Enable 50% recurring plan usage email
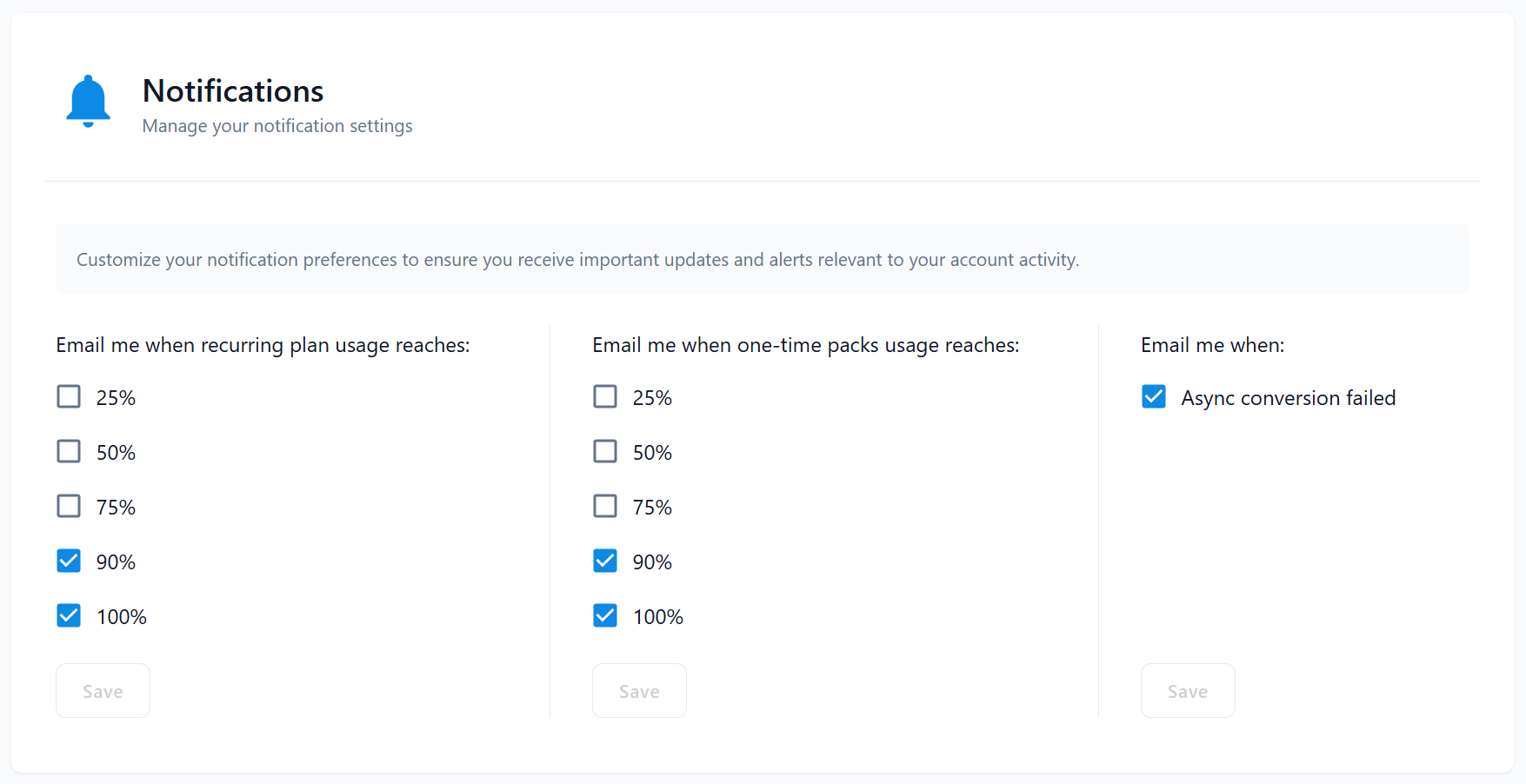This screenshot has height=784, width=1526. click(69, 452)
